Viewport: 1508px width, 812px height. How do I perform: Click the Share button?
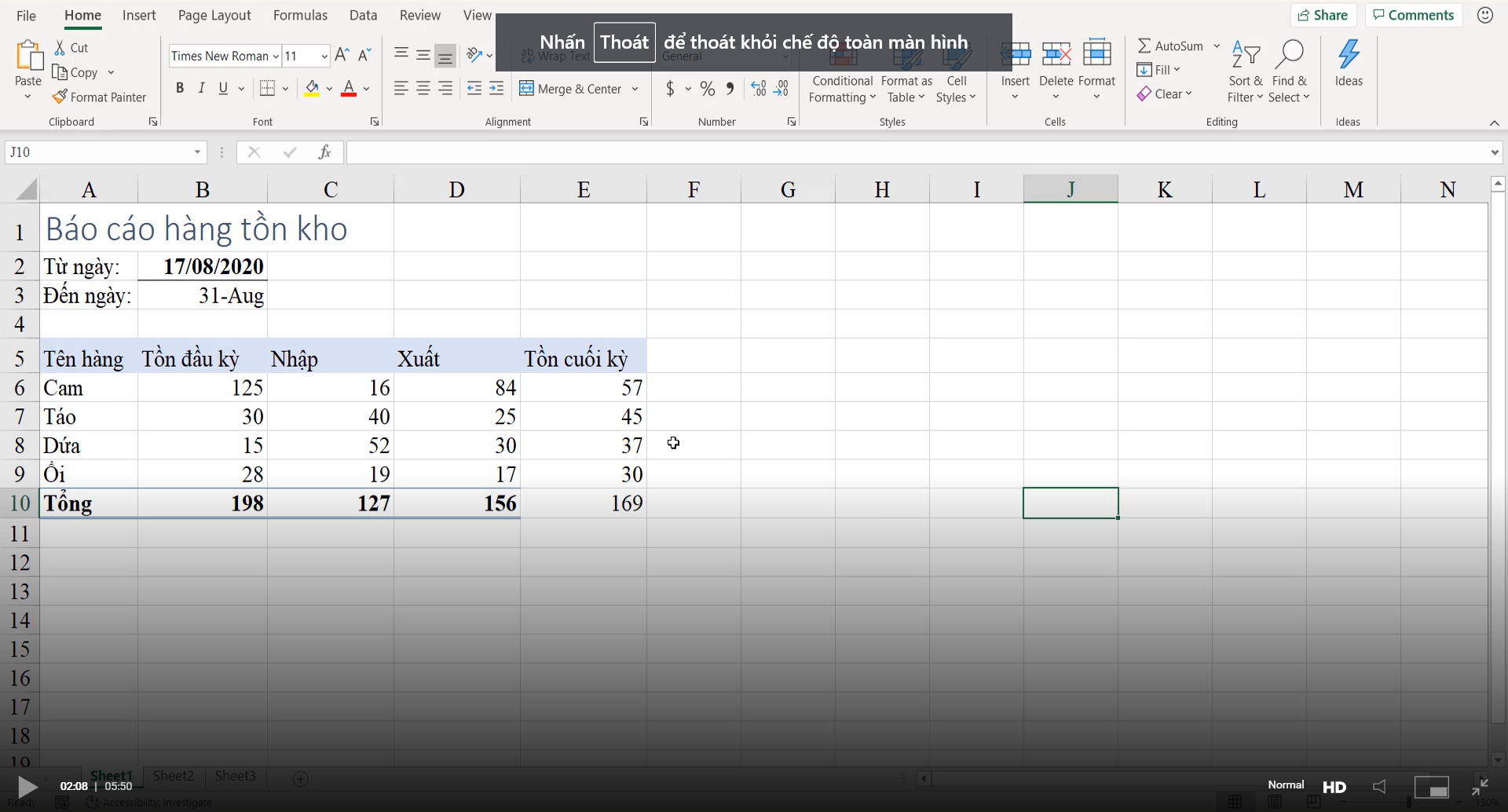[1323, 15]
